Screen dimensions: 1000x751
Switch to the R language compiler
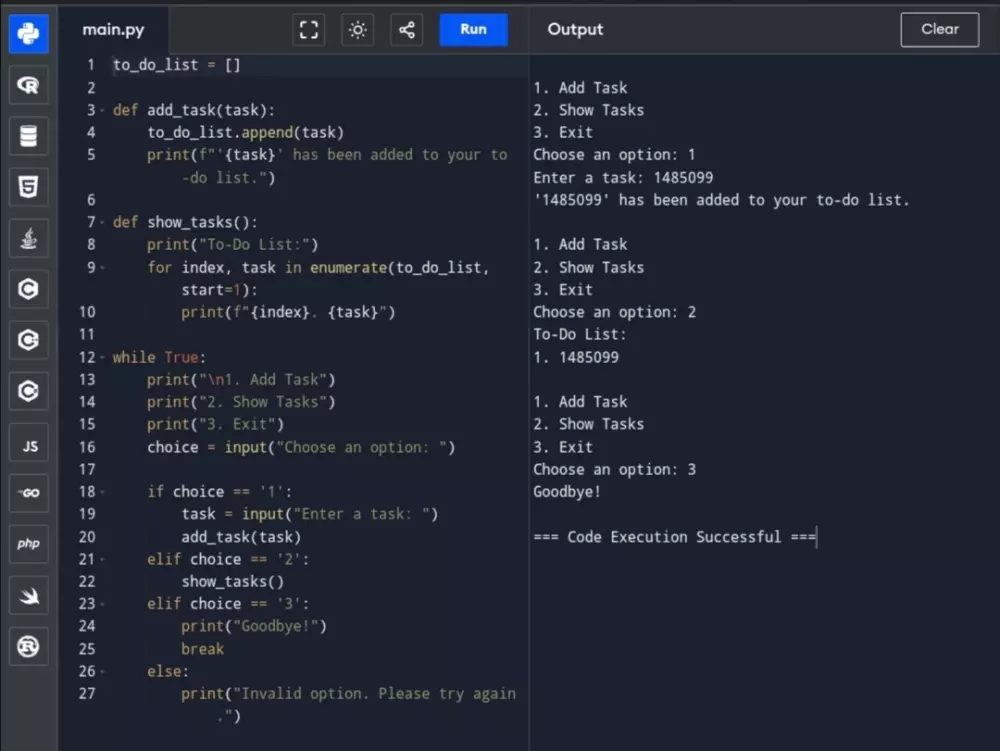(29, 85)
